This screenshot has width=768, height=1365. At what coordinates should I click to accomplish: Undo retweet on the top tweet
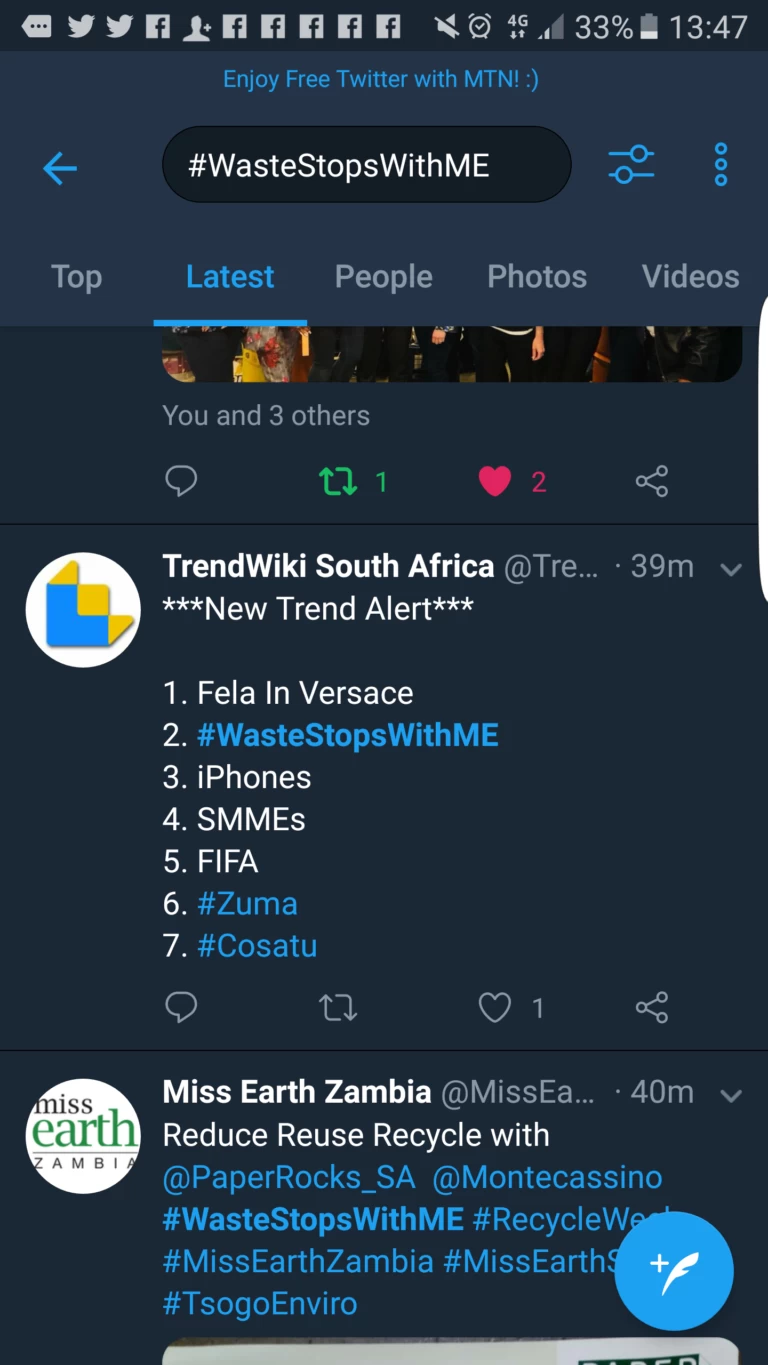pos(338,482)
